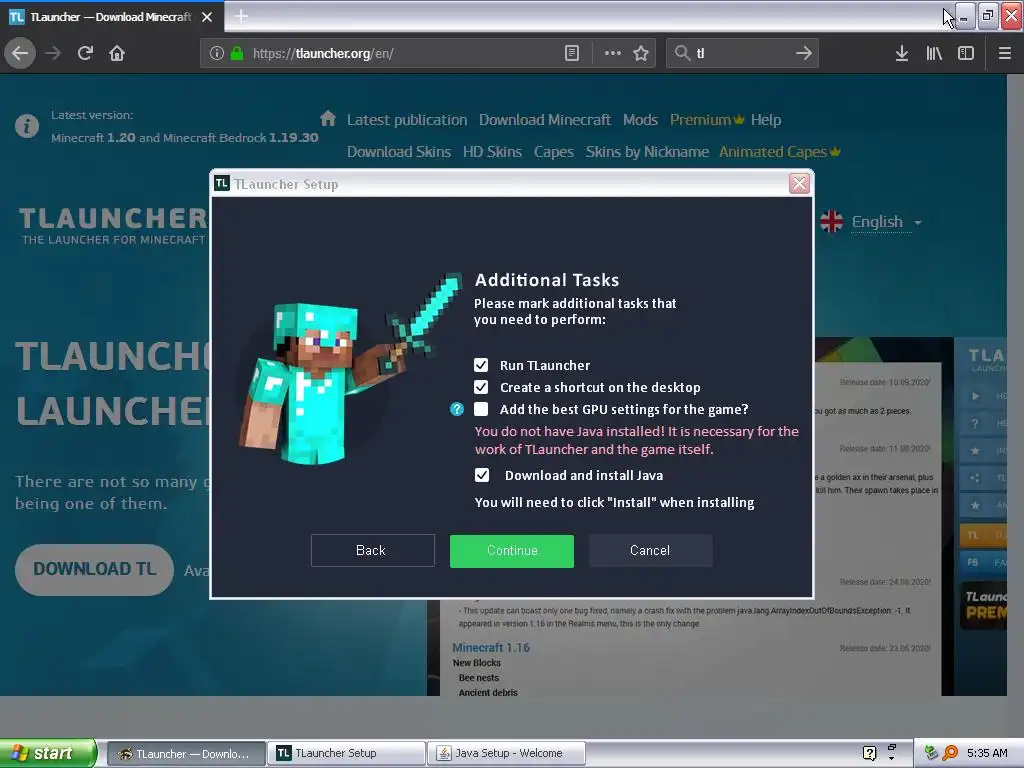Toggle the Firefox sidebar icon
This screenshot has height=768, width=1024.
coord(966,53)
